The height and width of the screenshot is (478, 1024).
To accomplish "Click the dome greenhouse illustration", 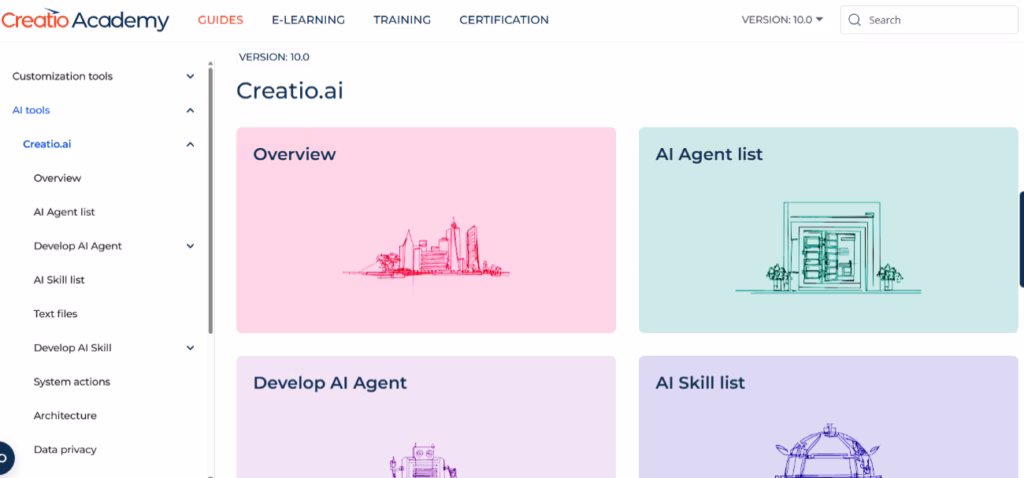I will pyautogui.click(x=828, y=451).
